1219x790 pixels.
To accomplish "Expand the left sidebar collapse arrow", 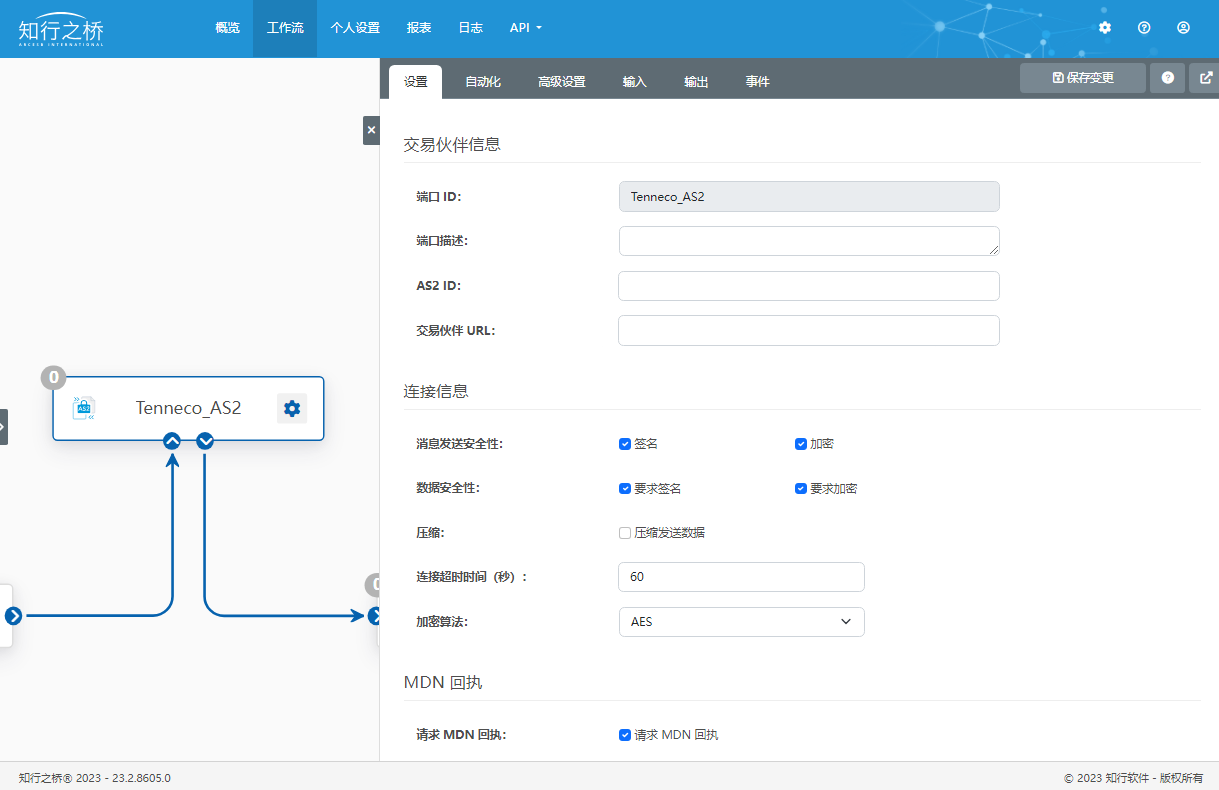I will coord(3,427).
